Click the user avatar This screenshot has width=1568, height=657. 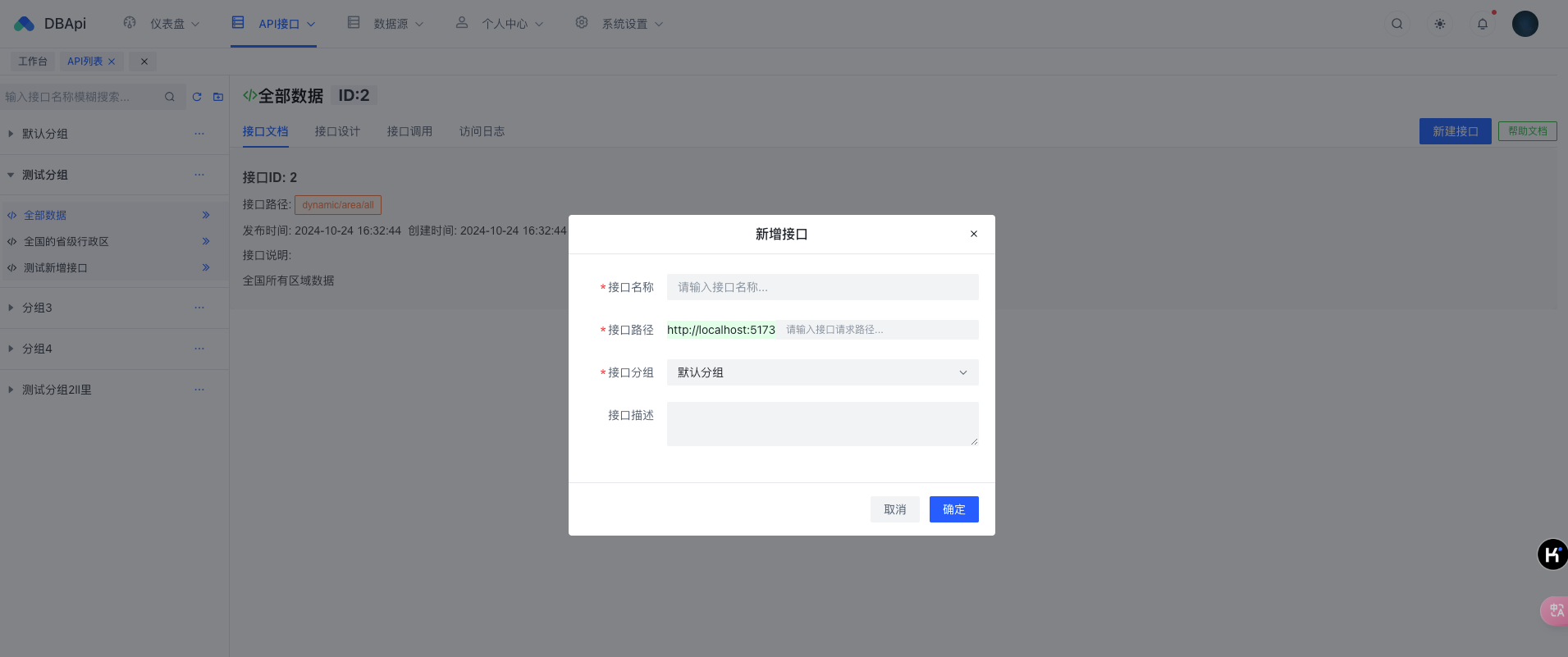pos(1525,24)
